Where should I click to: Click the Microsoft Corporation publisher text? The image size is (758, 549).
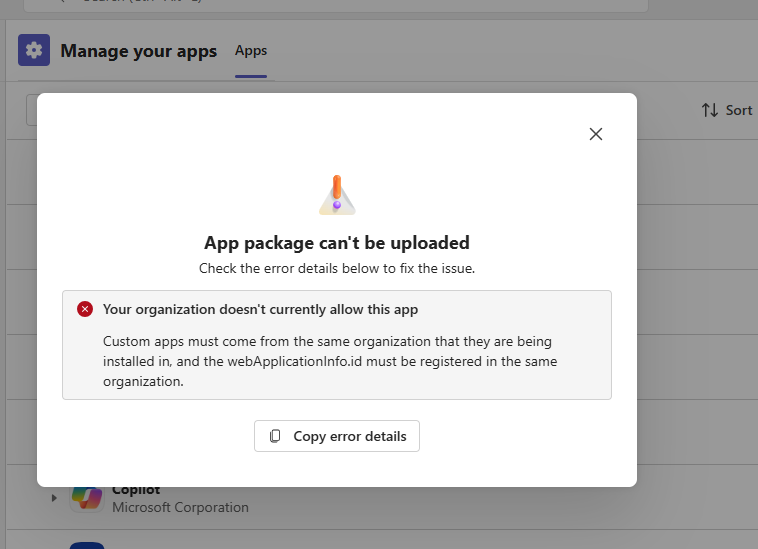pos(180,507)
